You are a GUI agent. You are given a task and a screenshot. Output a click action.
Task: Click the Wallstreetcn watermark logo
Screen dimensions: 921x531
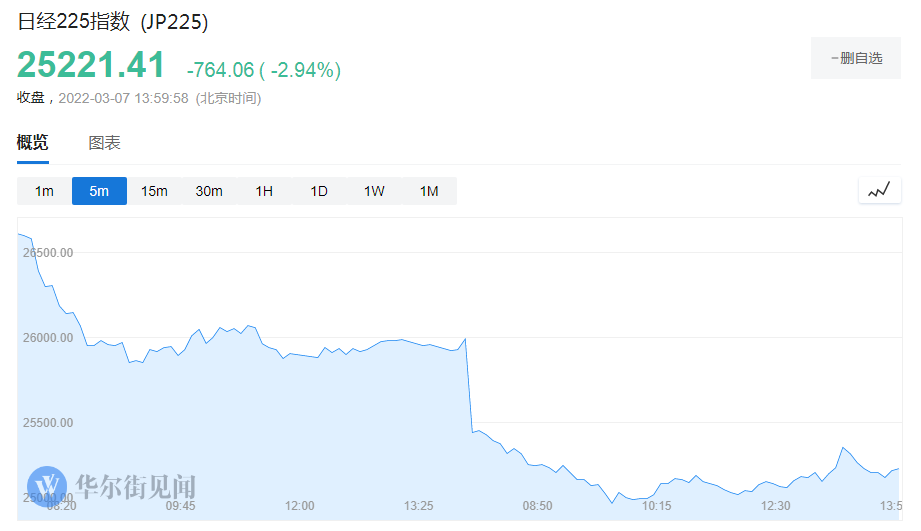(111, 487)
